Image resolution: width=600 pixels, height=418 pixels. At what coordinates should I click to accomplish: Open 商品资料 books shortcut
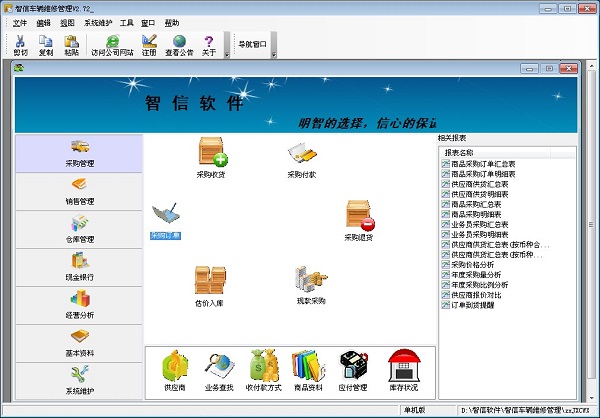[308, 370]
